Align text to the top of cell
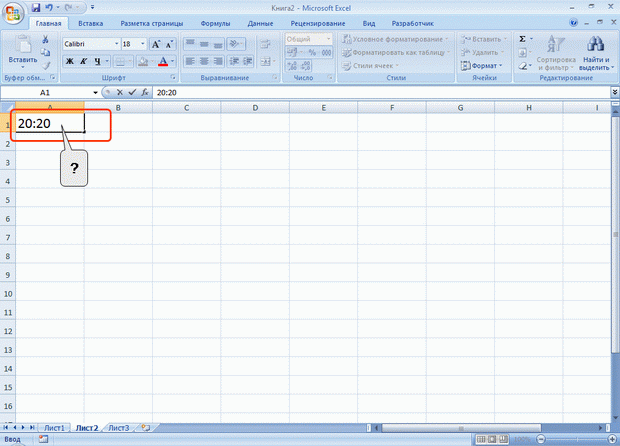620x446 pixels. click(x=190, y=43)
